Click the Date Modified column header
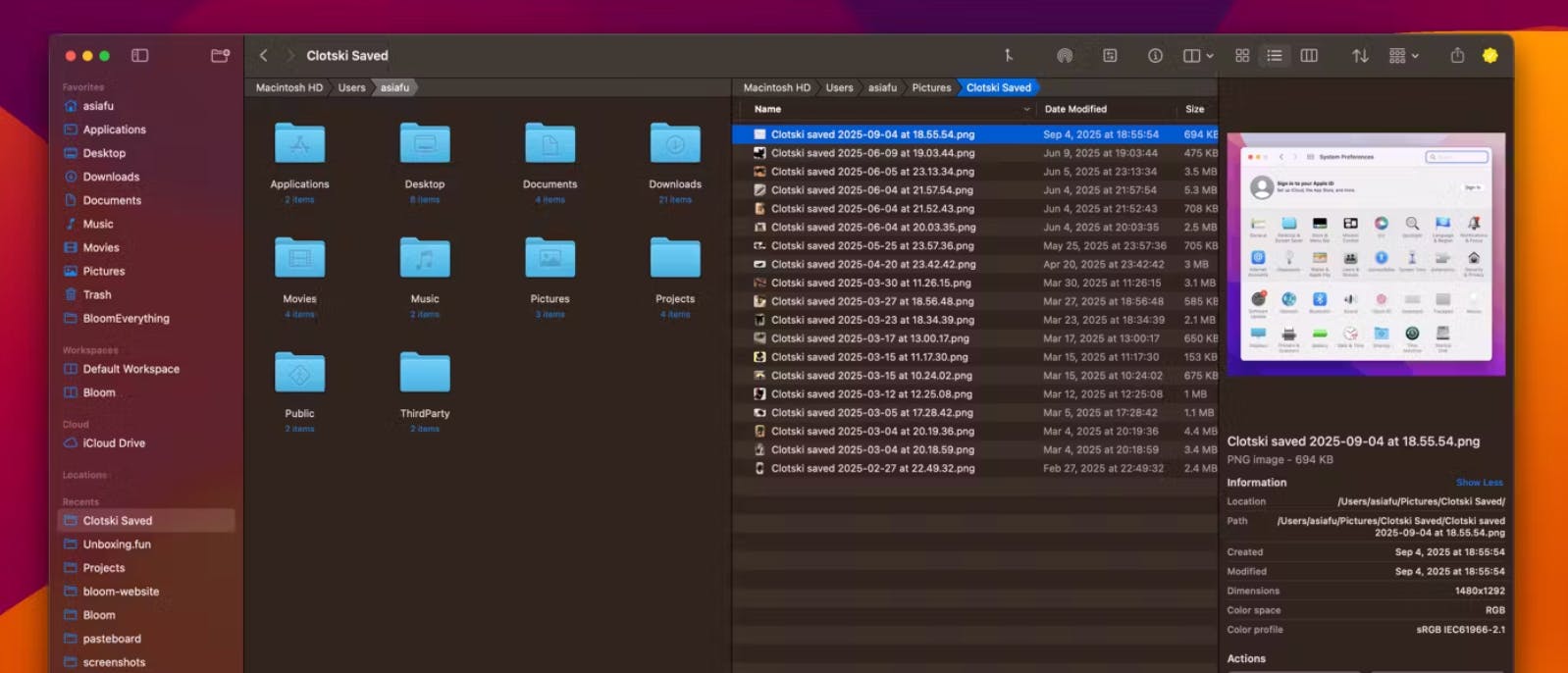The image size is (1568, 673). coord(1075,109)
